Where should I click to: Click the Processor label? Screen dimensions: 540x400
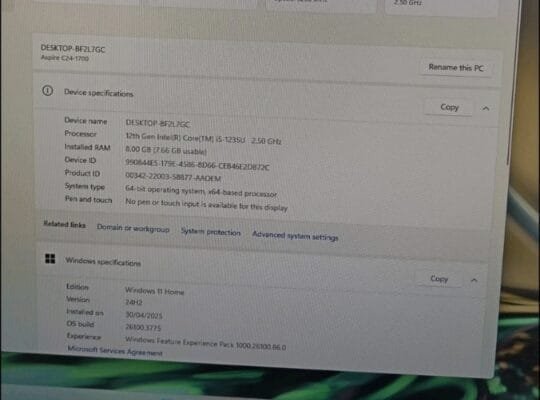click(80, 133)
